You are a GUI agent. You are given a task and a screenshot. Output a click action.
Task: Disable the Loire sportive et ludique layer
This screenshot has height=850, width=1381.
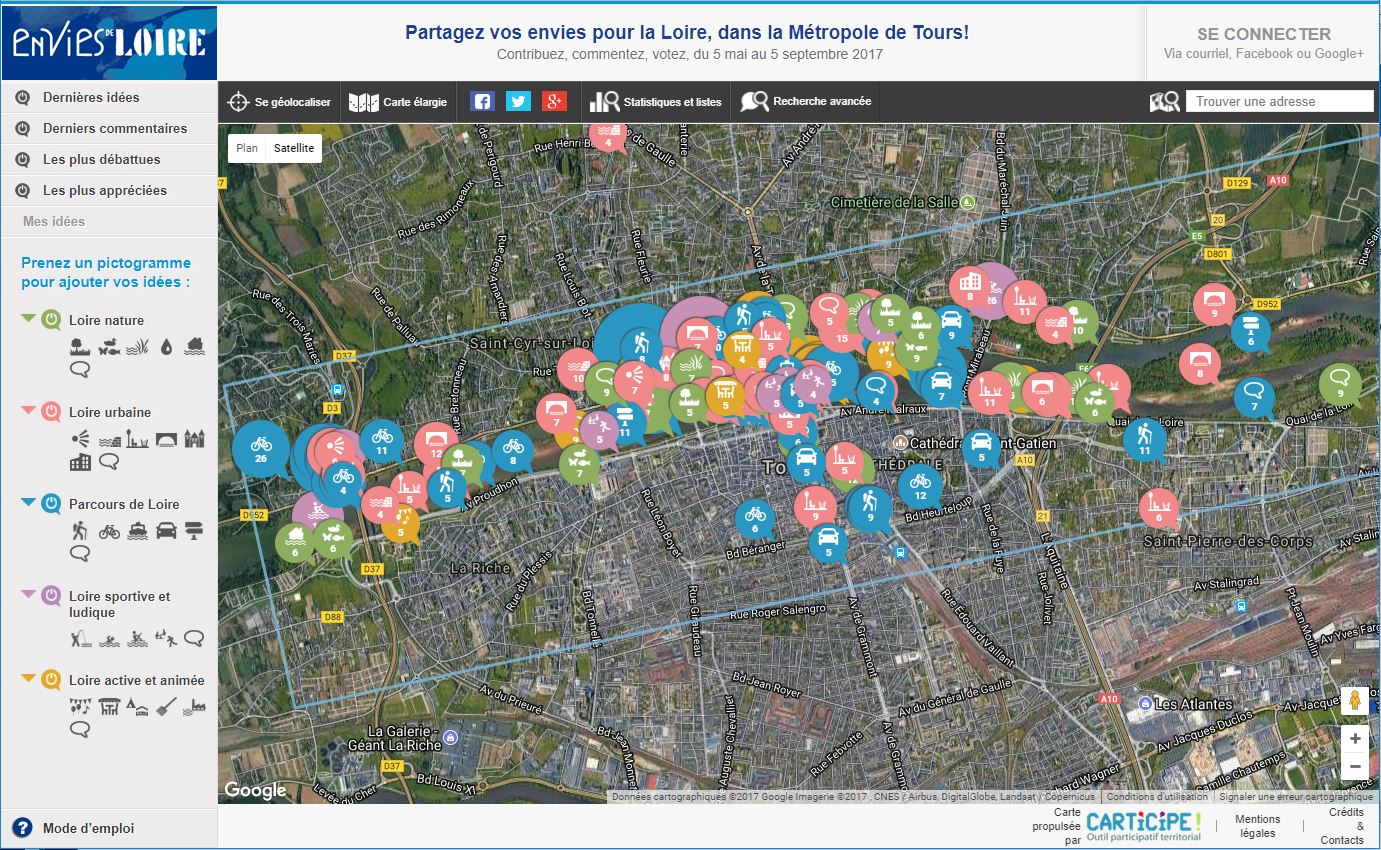51,596
